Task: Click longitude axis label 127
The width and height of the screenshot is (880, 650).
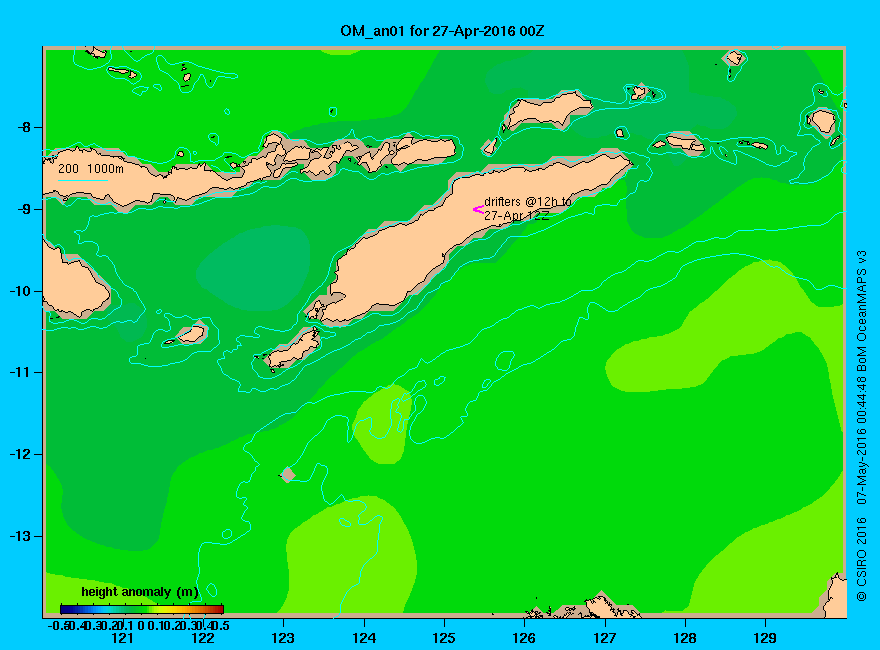Action: click(604, 638)
